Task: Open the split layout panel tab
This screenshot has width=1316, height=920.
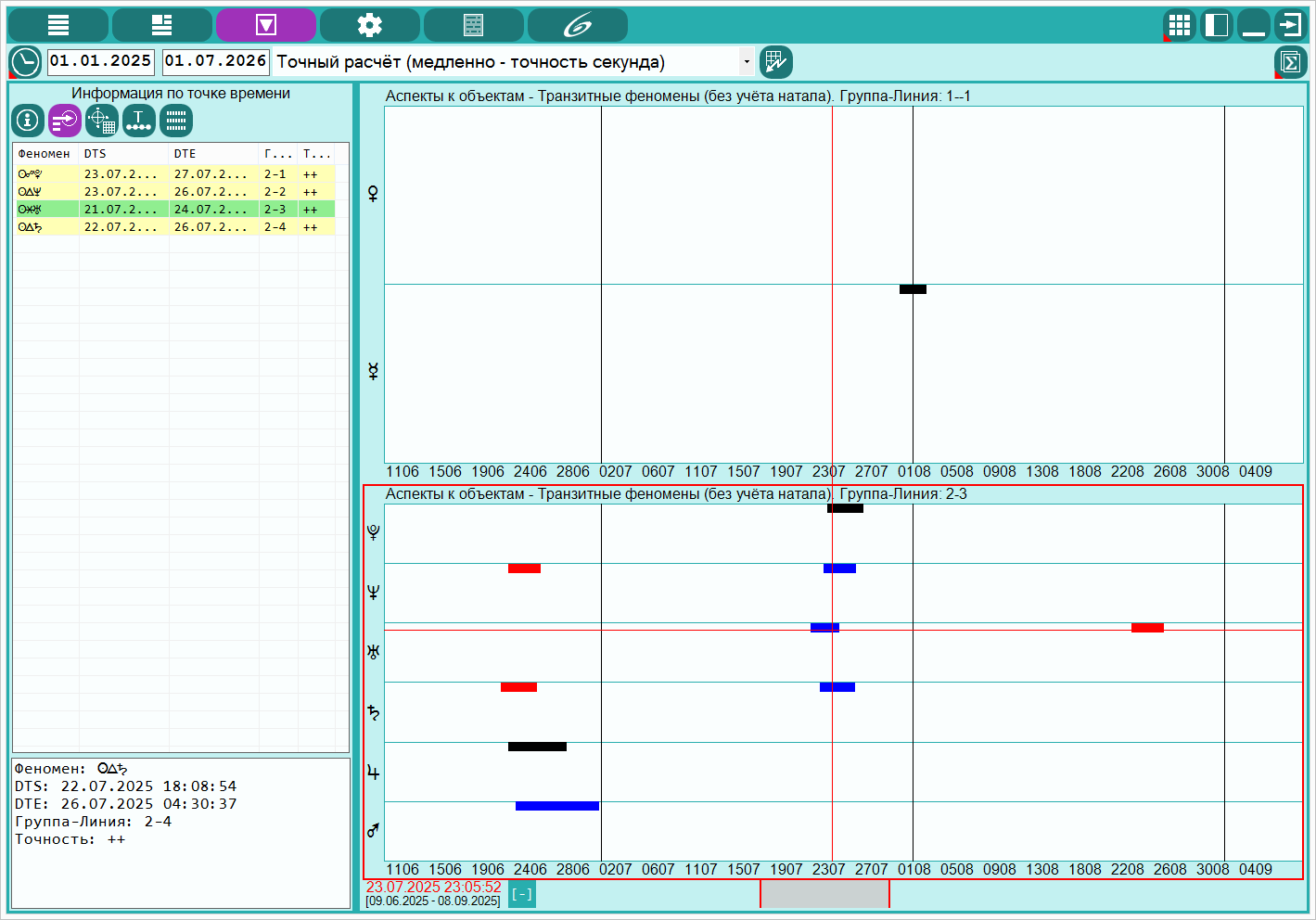Action: 162,25
